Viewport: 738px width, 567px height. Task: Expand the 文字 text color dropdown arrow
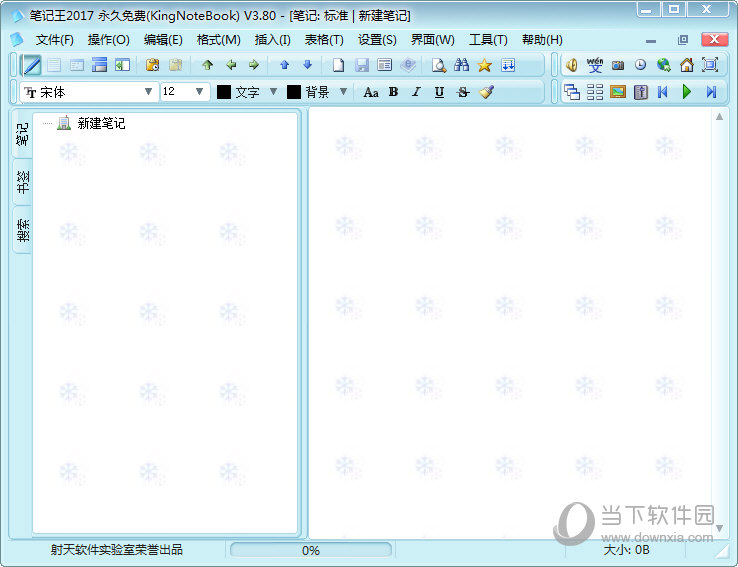273,92
